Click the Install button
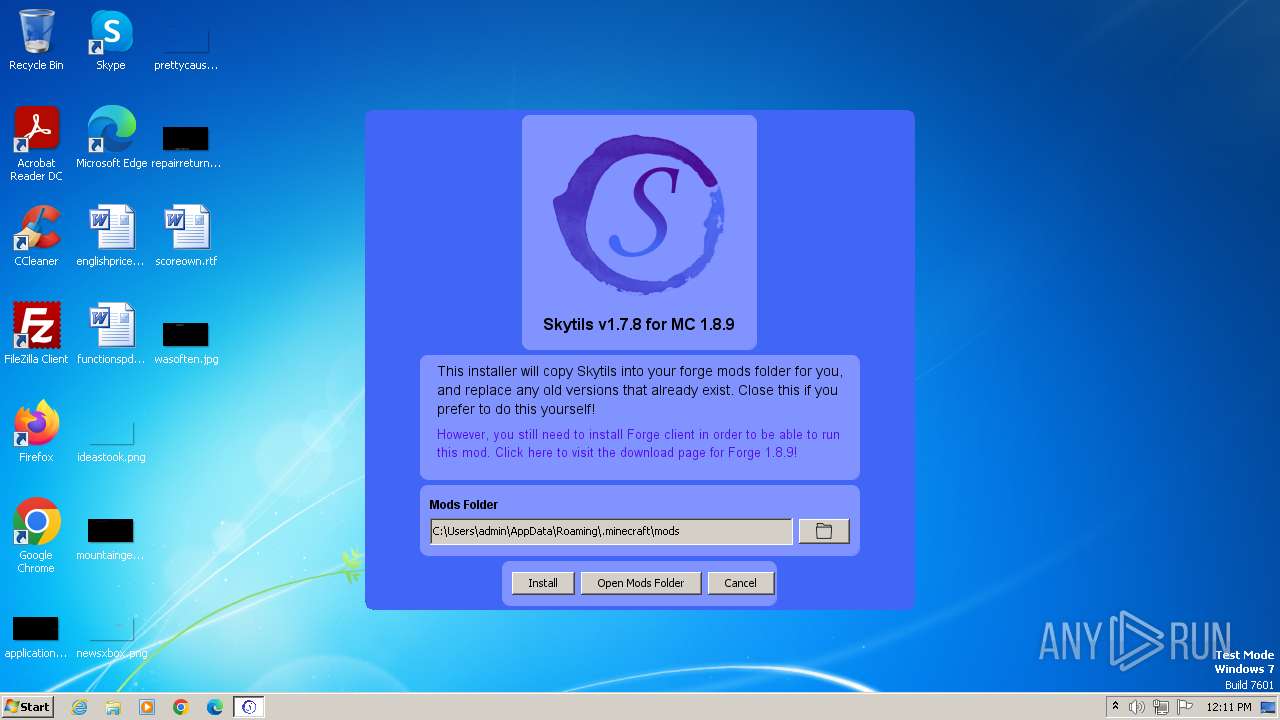Image resolution: width=1280 pixels, height=720 pixels. pyautogui.click(x=543, y=583)
